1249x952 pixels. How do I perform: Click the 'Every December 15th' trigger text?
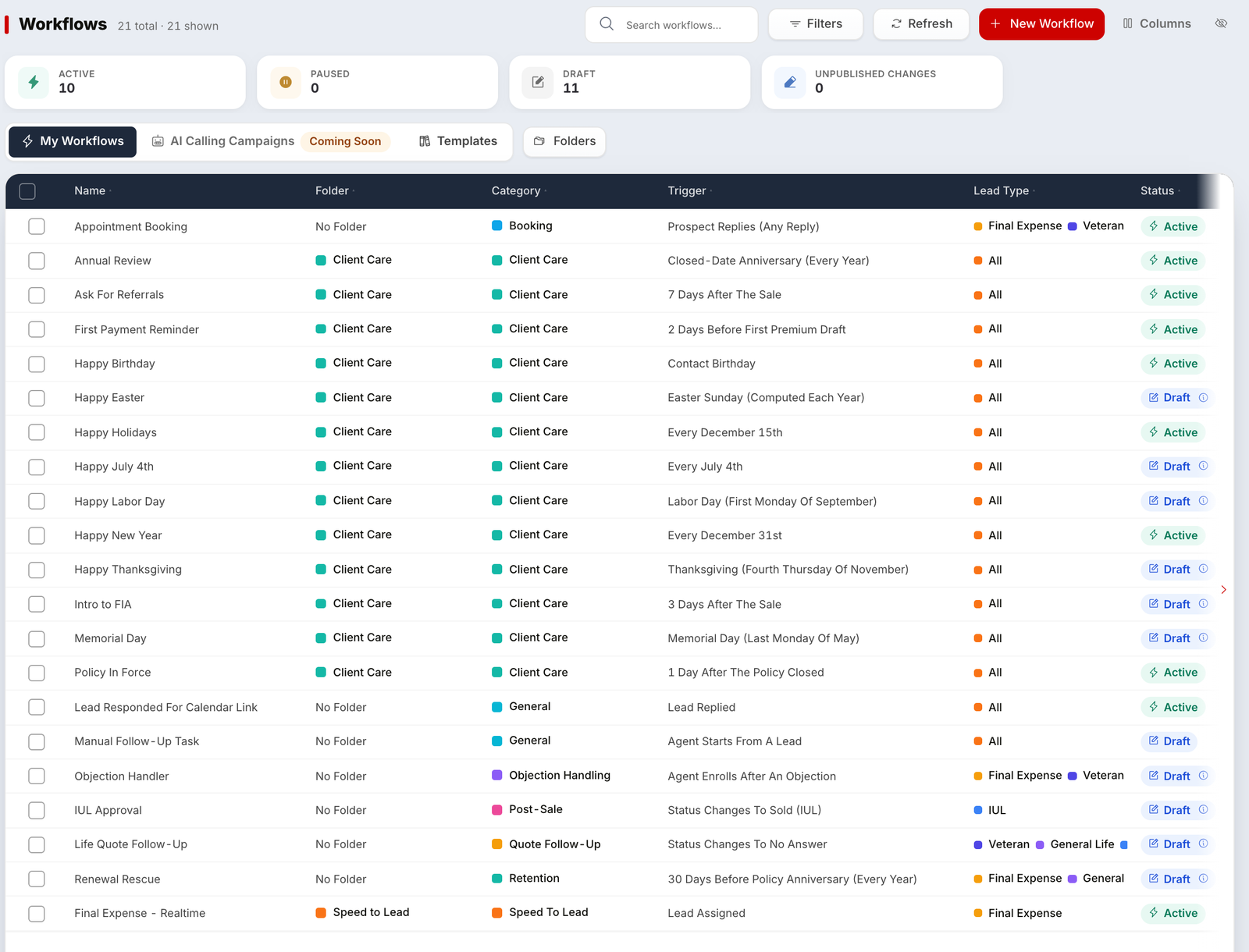[725, 432]
